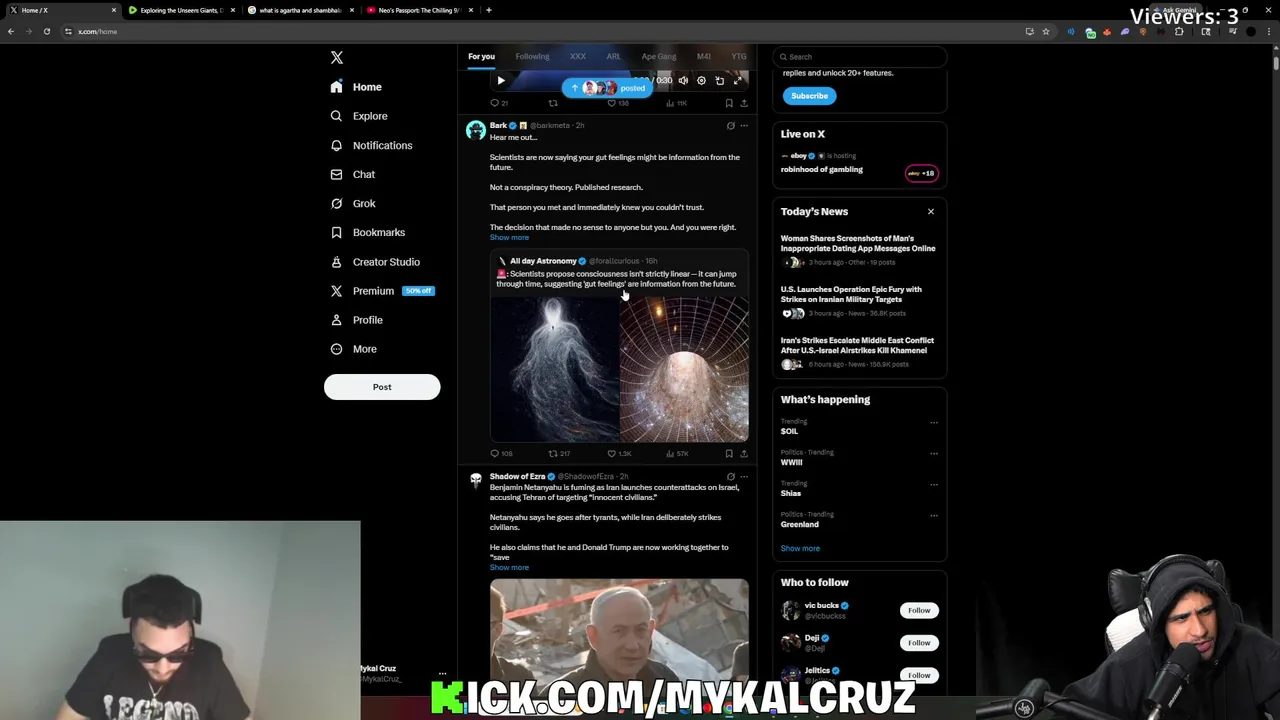The width and height of the screenshot is (1280, 720).
Task: Open Grok icon on Shadow of Ezra post
Action: [730, 477]
